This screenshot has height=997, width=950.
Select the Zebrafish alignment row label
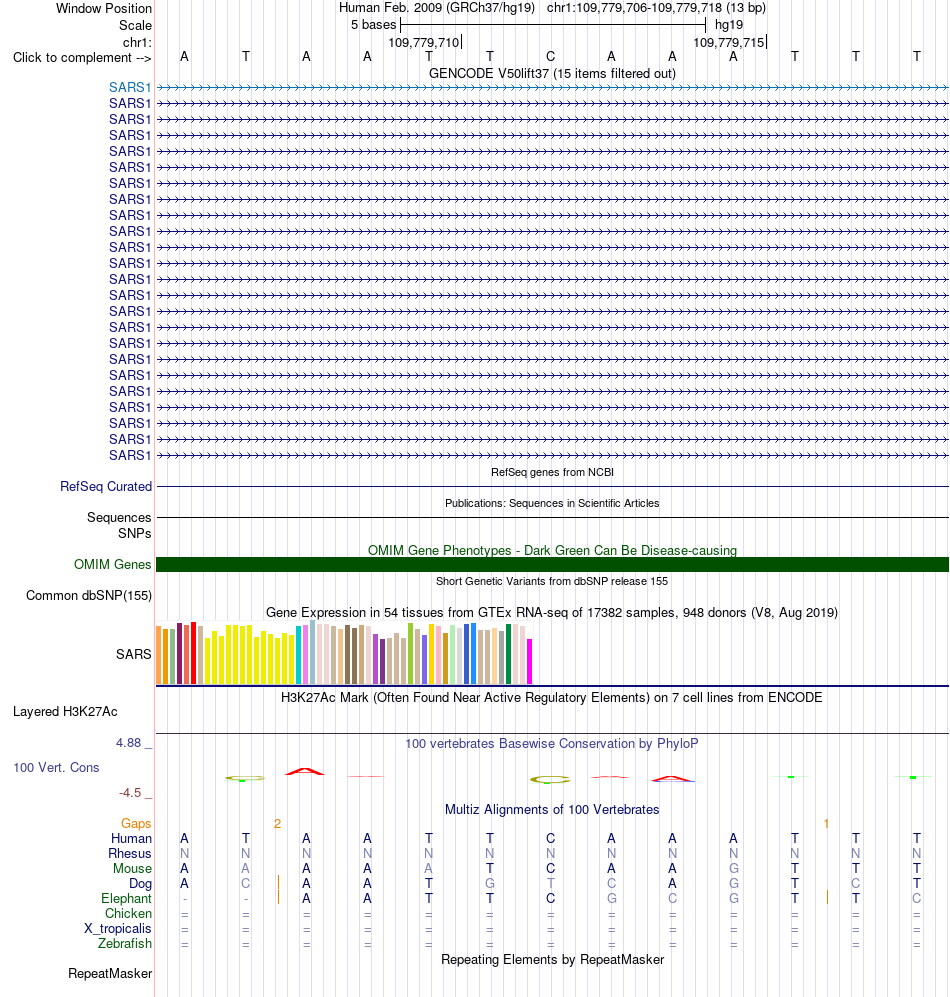[x=125, y=944]
